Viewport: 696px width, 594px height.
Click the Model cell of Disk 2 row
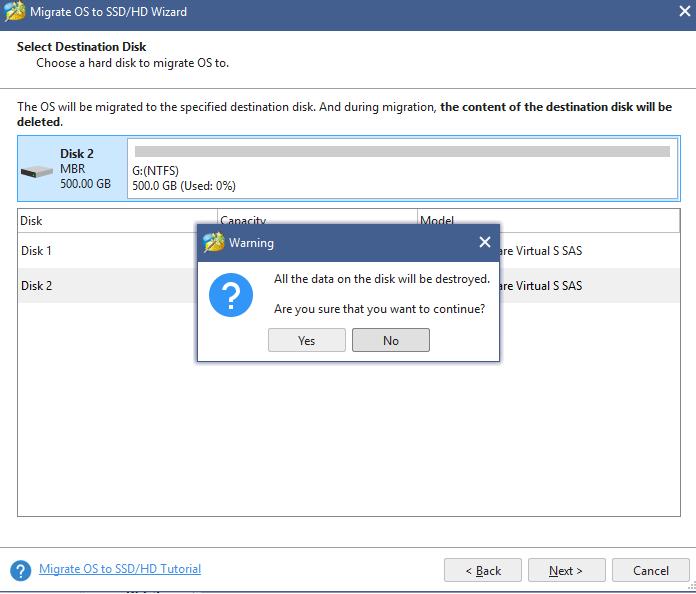coord(548,285)
